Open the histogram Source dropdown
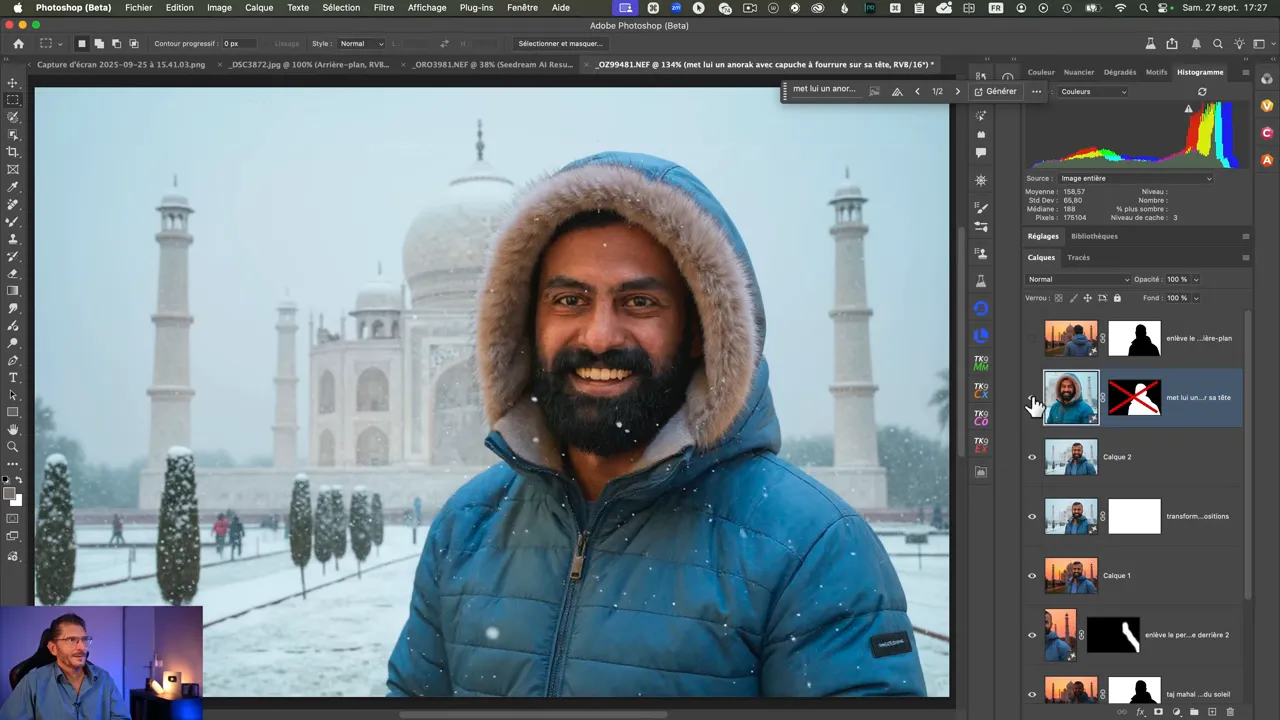Viewport: 1280px width, 720px height. pyautogui.click(x=1134, y=179)
